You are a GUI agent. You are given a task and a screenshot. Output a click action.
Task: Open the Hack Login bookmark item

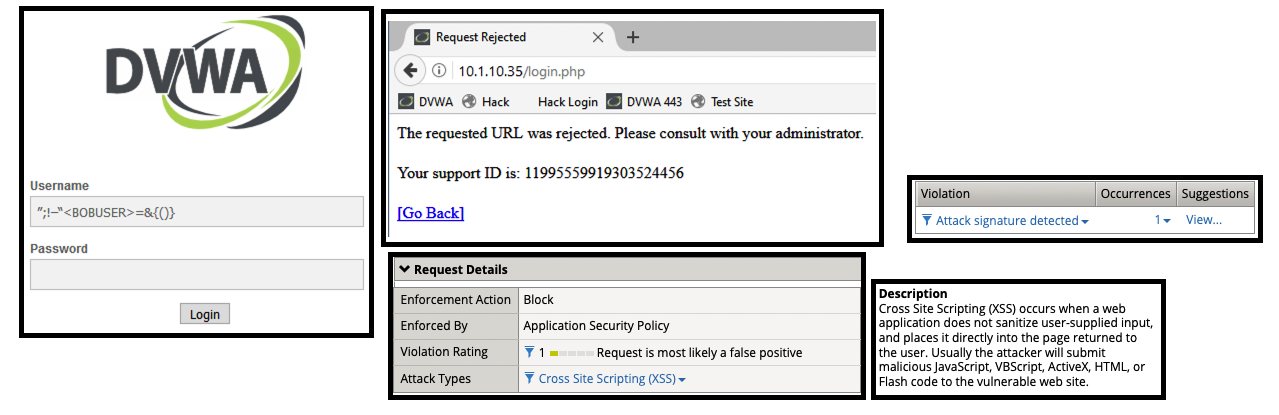(567, 102)
